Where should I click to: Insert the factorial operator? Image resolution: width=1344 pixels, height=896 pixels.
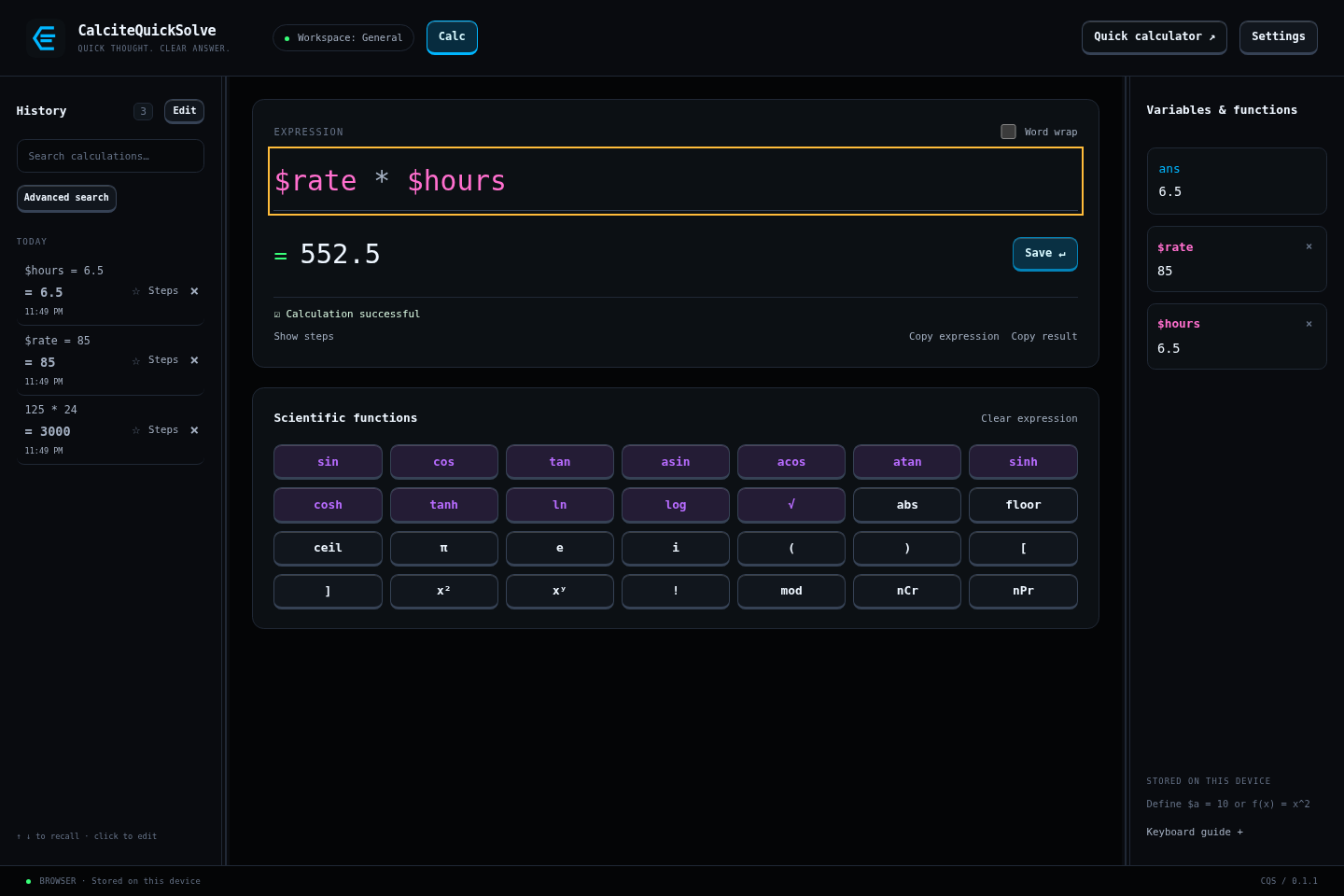click(676, 591)
